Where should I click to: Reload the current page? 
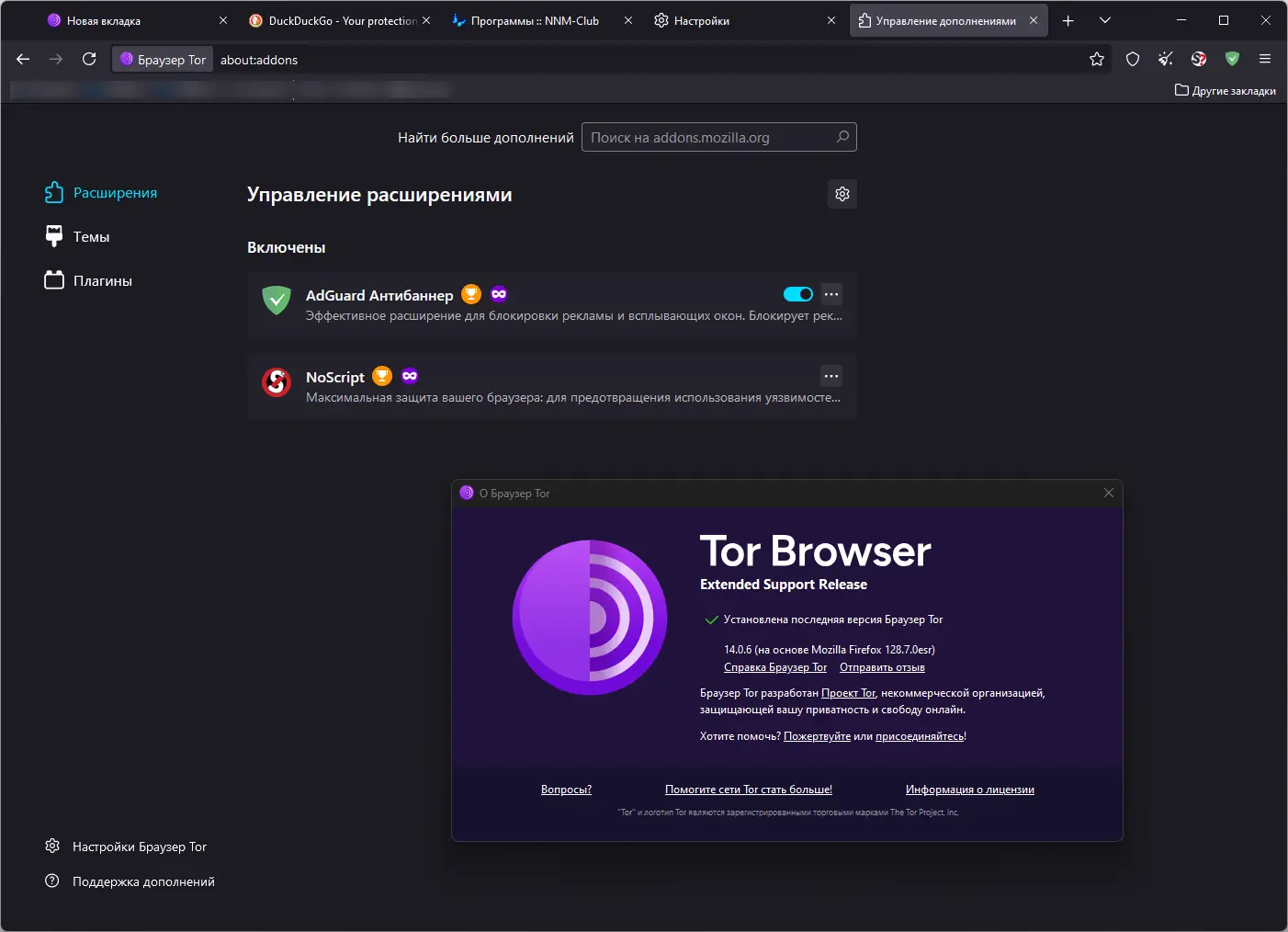(89, 60)
